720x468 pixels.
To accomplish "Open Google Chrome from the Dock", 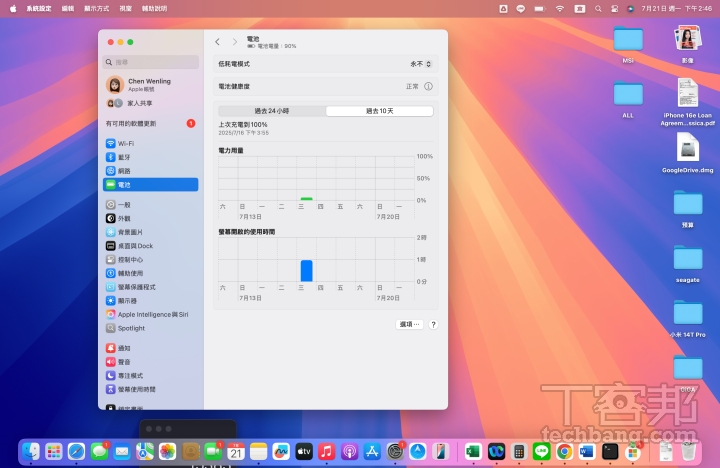I will 564,452.
